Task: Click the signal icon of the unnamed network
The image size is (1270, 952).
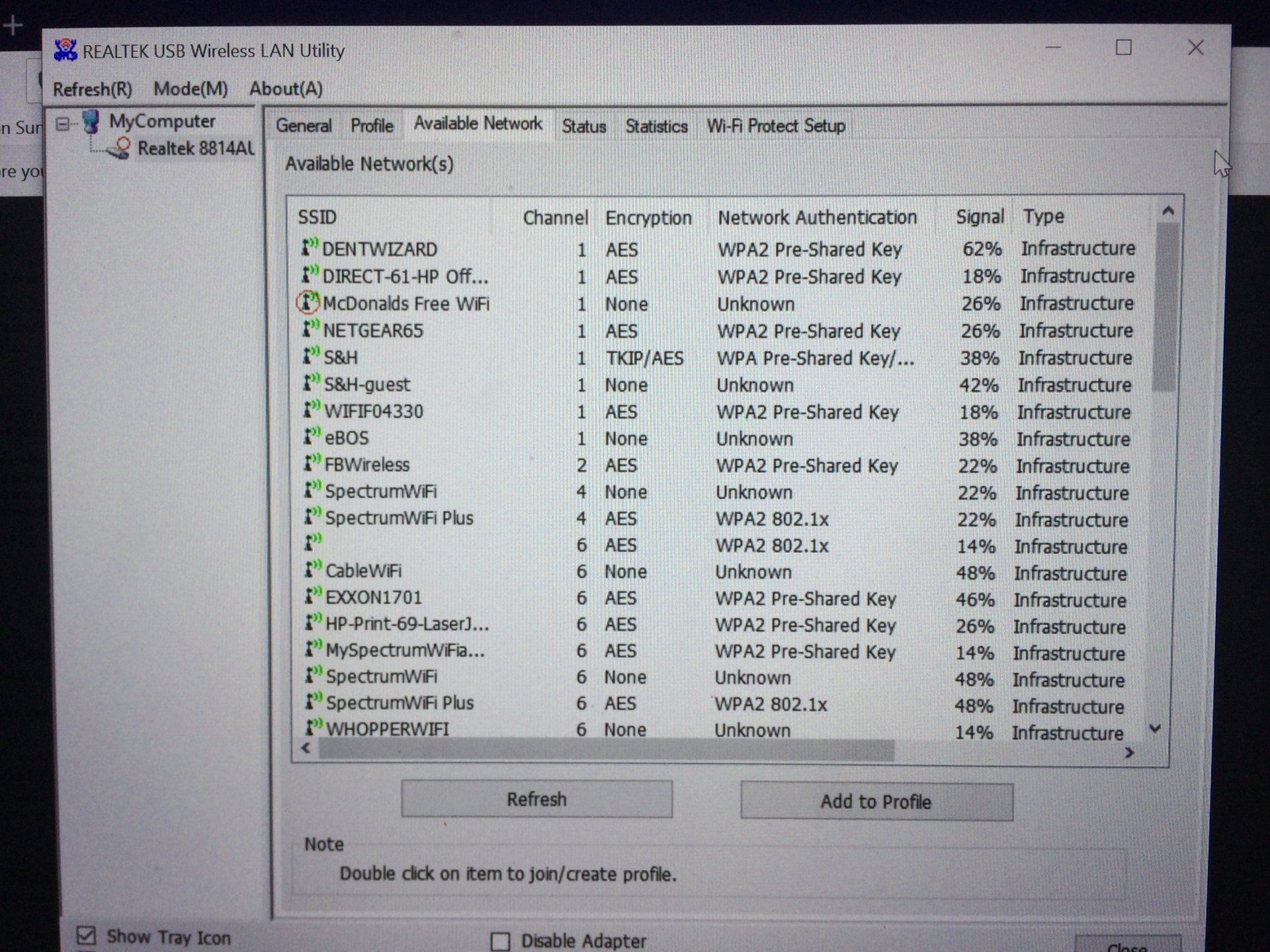Action: (x=313, y=543)
